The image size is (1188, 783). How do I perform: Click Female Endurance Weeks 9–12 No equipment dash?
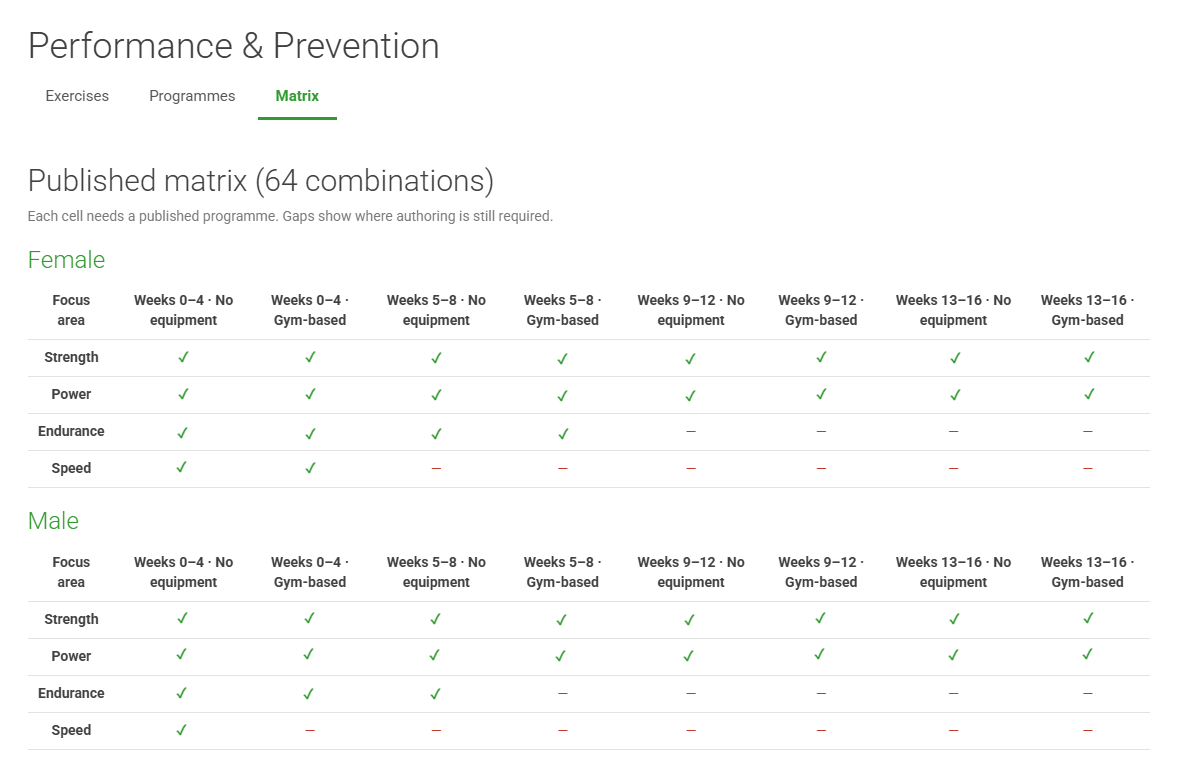pyautogui.click(x=690, y=431)
